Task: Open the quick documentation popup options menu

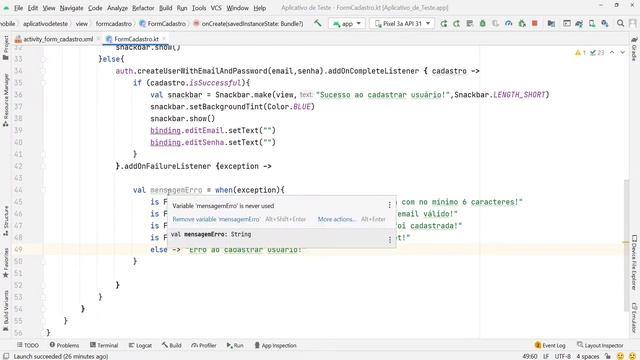Action: [x=389, y=240]
